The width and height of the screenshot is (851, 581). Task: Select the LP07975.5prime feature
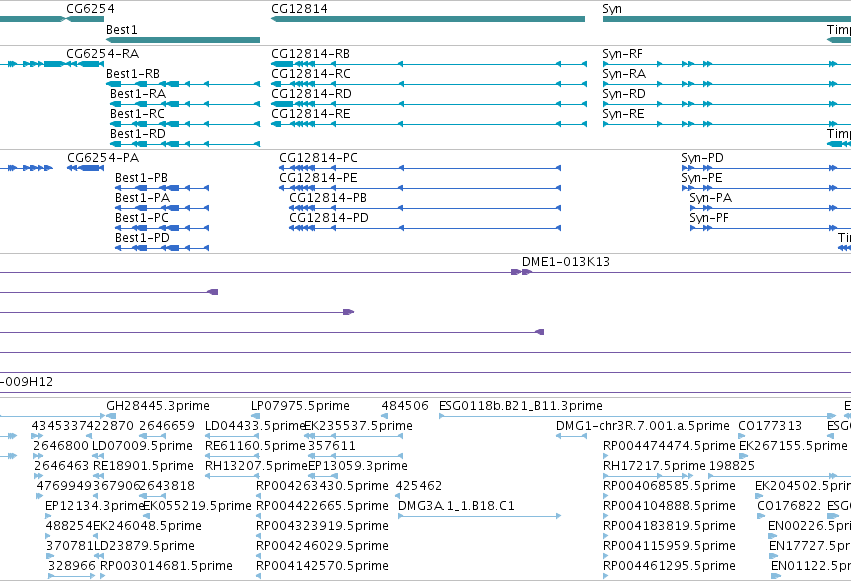300,406
